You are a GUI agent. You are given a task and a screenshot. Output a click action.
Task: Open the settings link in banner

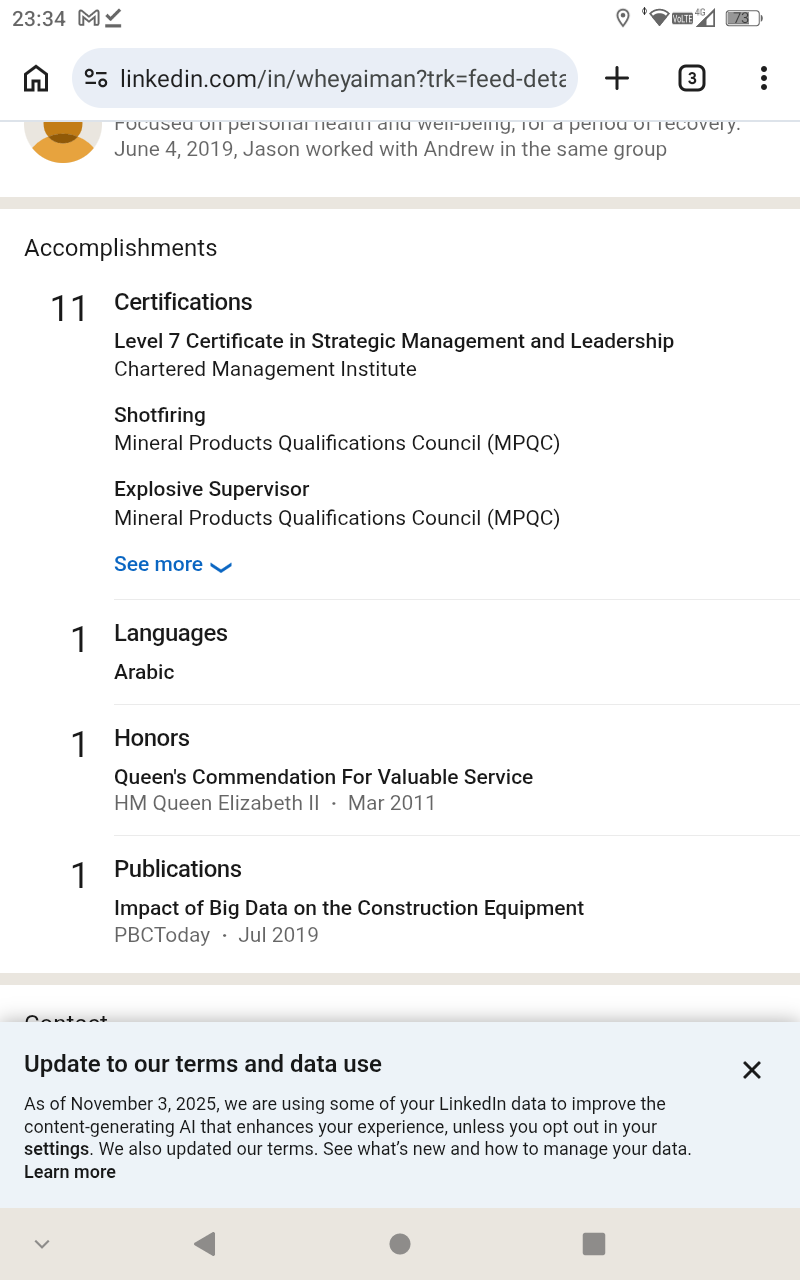tap(56, 1149)
